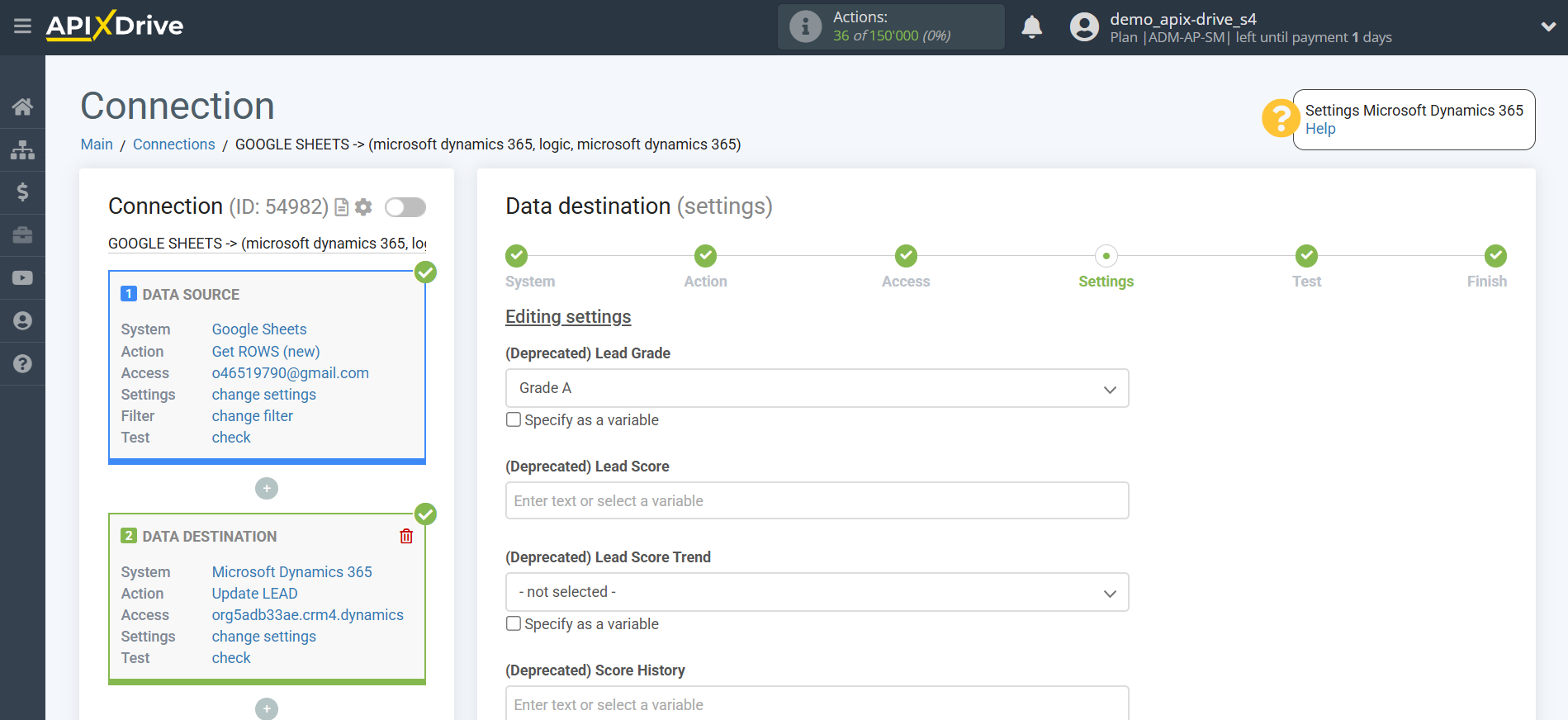Open the billing dollar sidebar icon
The width and height of the screenshot is (1568, 720).
[22, 192]
